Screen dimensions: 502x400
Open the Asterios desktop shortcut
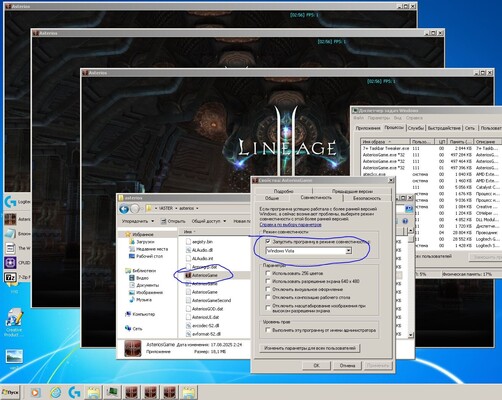point(10,219)
